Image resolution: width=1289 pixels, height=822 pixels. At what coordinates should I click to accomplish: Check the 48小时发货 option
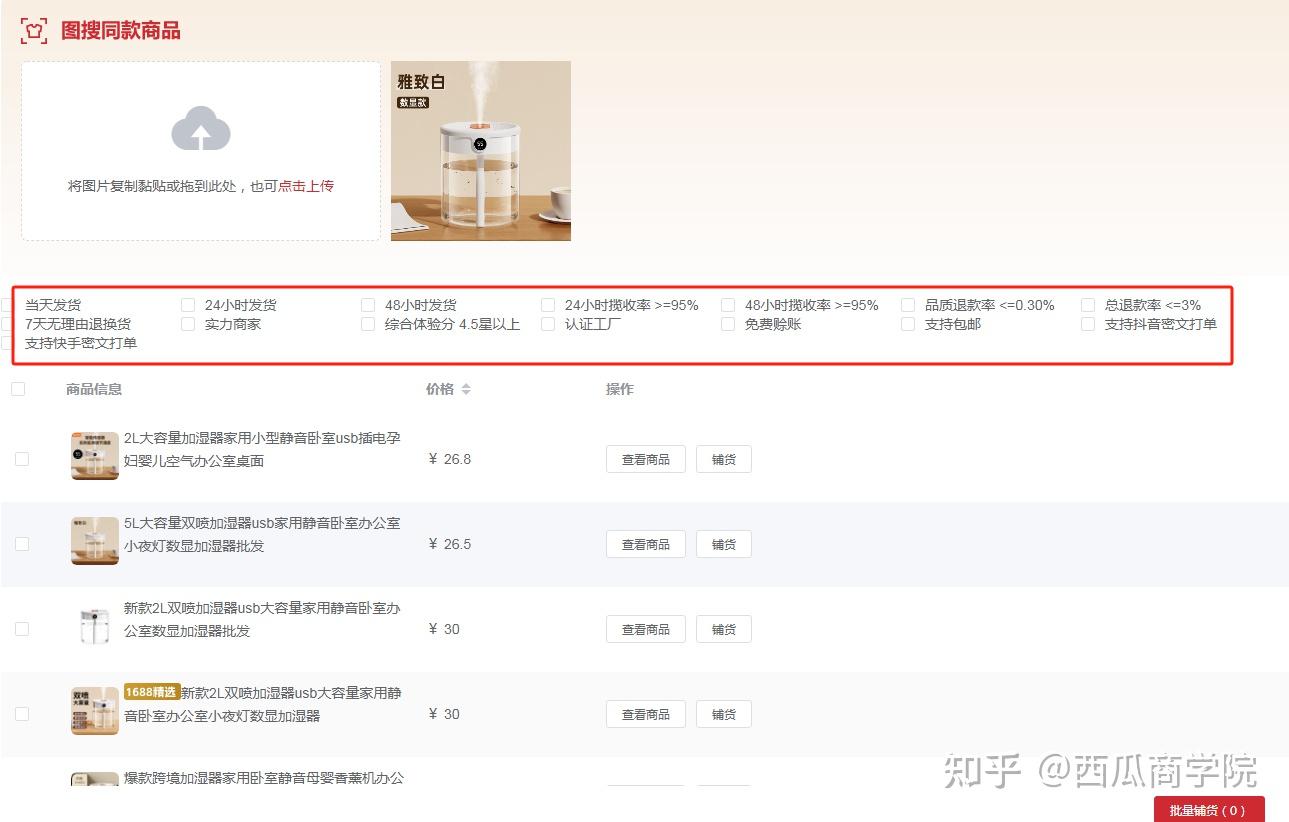pos(367,304)
